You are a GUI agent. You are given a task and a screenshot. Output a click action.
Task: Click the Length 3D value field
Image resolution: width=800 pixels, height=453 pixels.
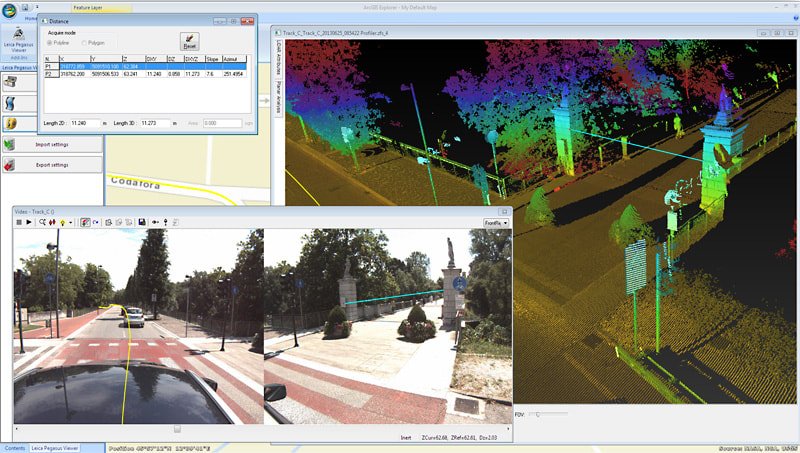[155, 123]
